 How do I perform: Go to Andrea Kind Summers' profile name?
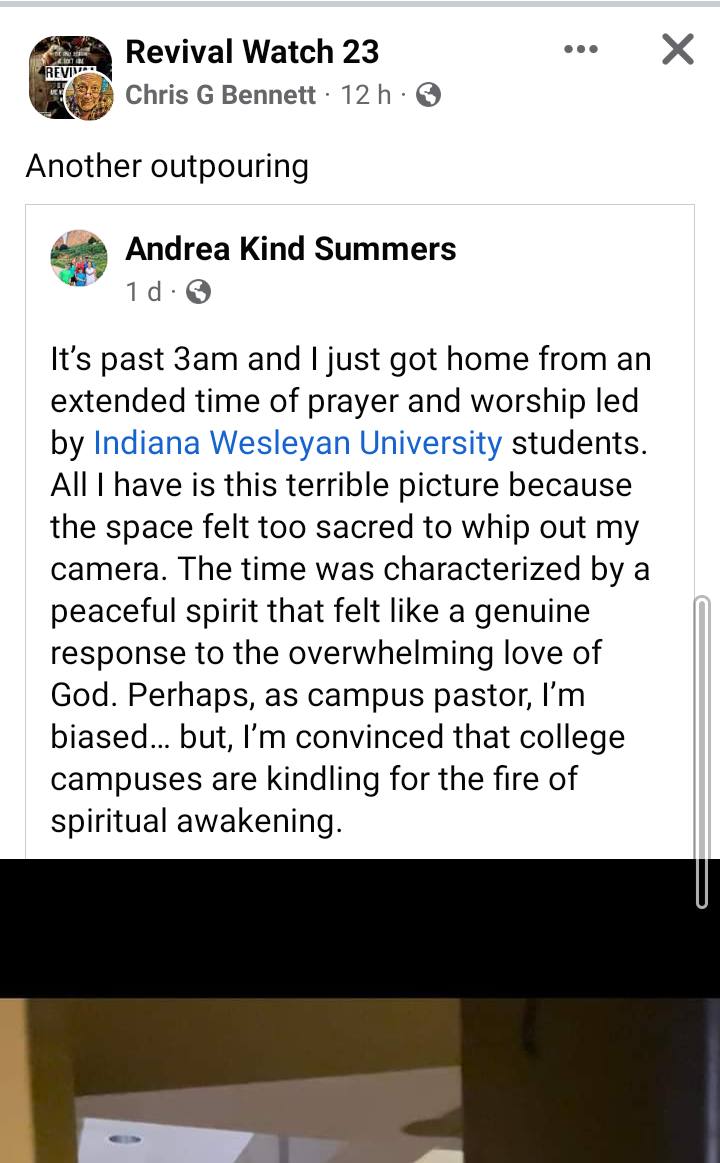(x=290, y=249)
